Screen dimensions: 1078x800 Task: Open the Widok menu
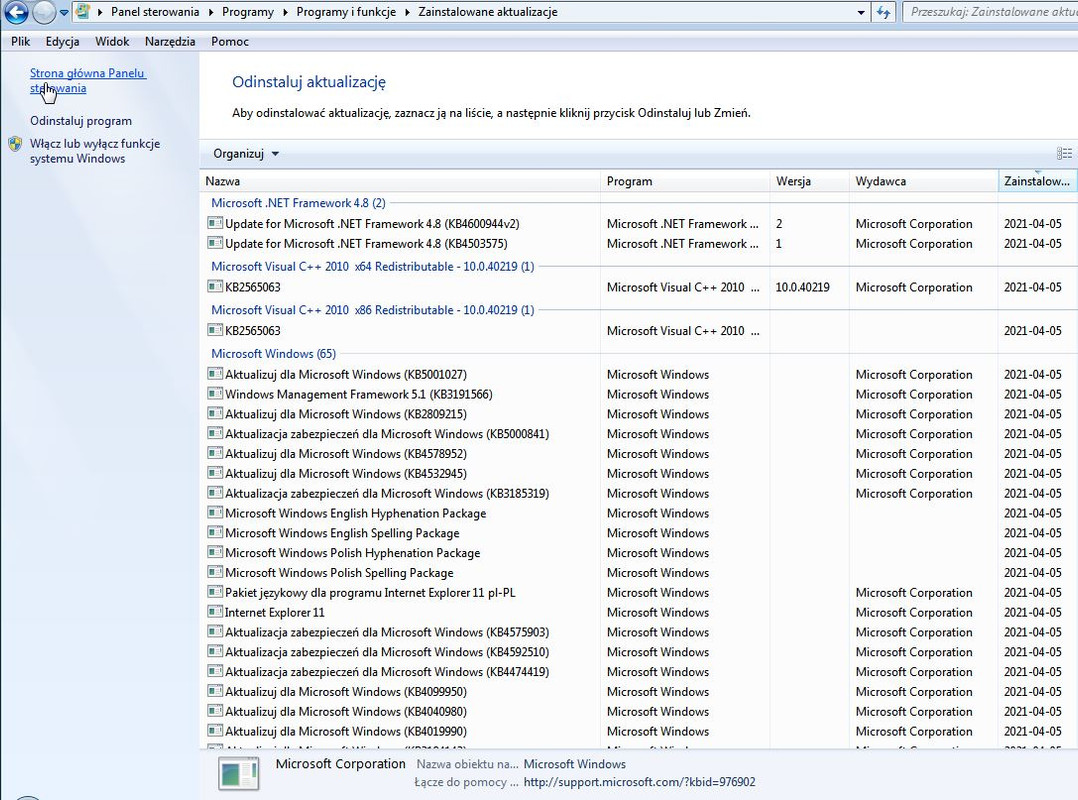(x=112, y=41)
